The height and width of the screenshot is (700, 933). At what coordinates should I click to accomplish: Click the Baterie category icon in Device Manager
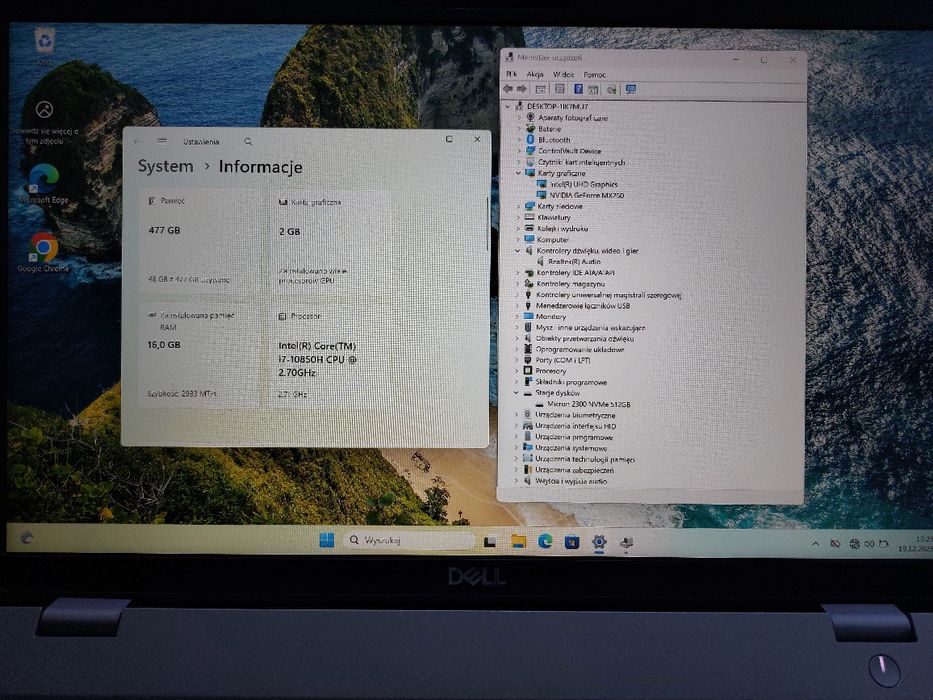pyautogui.click(x=530, y=129)
